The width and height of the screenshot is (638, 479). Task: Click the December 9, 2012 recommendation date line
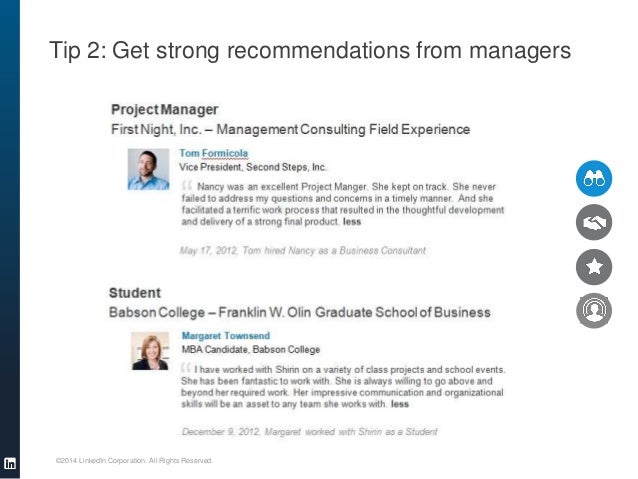click(309, 432)
